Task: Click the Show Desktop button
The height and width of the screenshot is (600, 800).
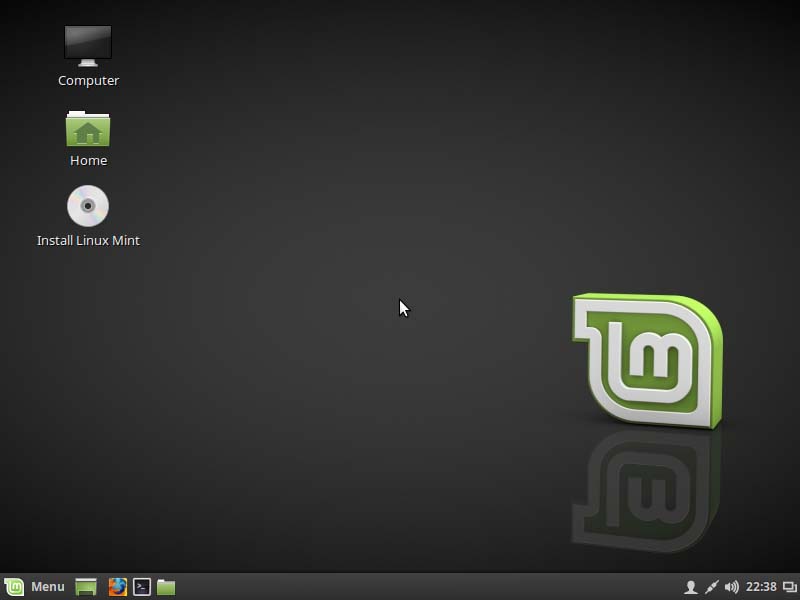Action: [x=85, y=587]
